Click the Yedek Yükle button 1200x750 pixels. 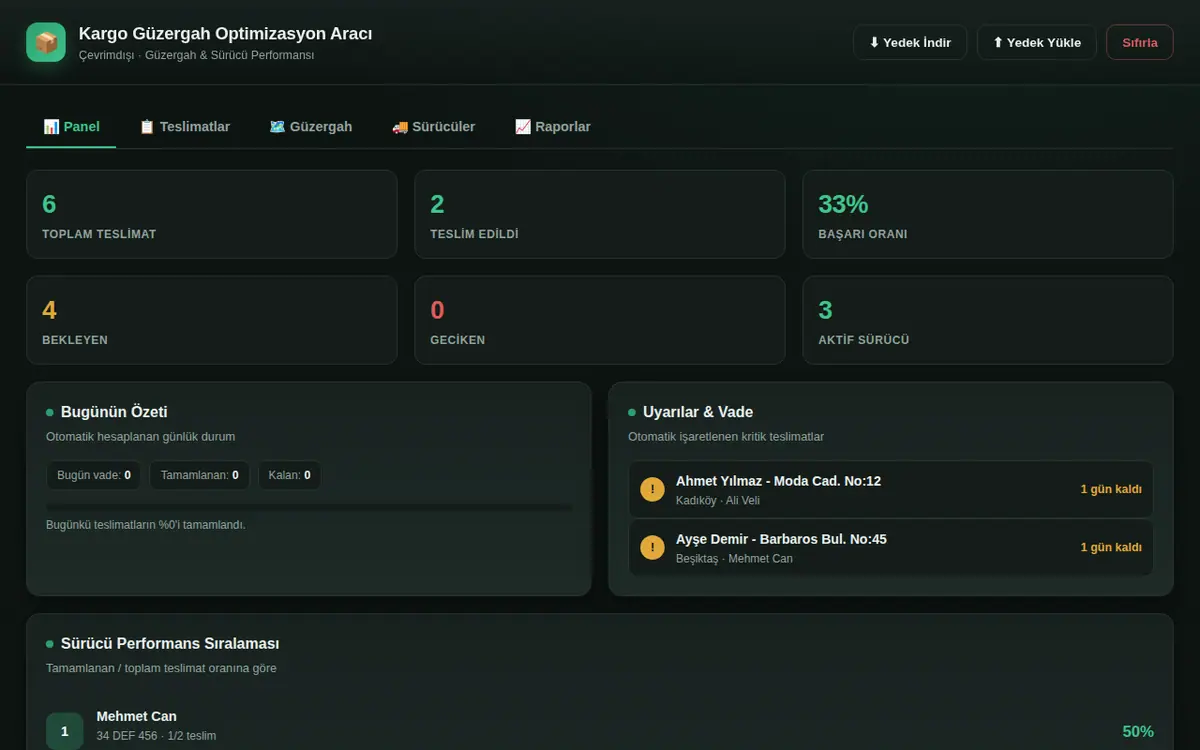pyautogui.click(x=1037, y=42)
